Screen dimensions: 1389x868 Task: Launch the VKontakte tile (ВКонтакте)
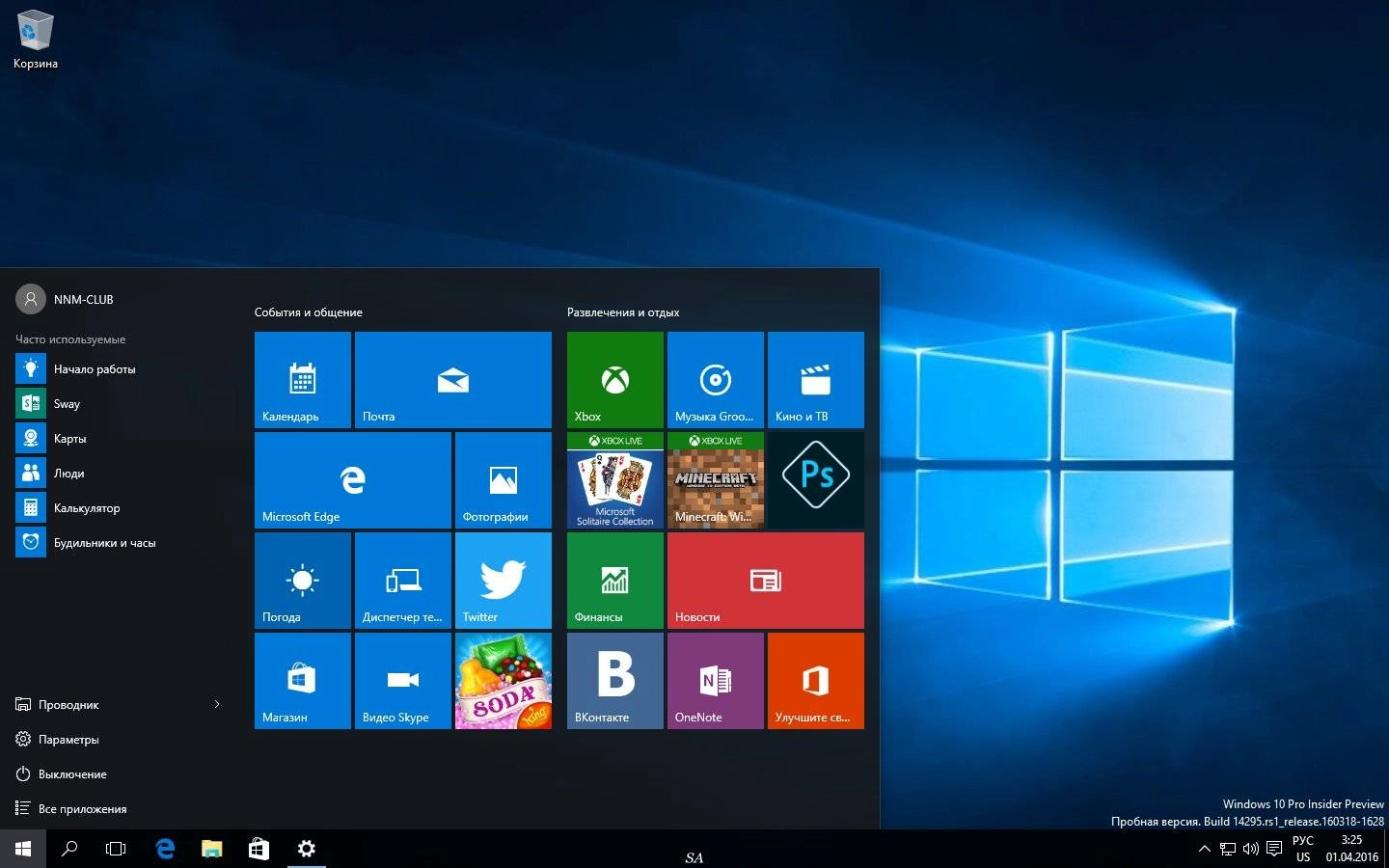pos(615,681)
